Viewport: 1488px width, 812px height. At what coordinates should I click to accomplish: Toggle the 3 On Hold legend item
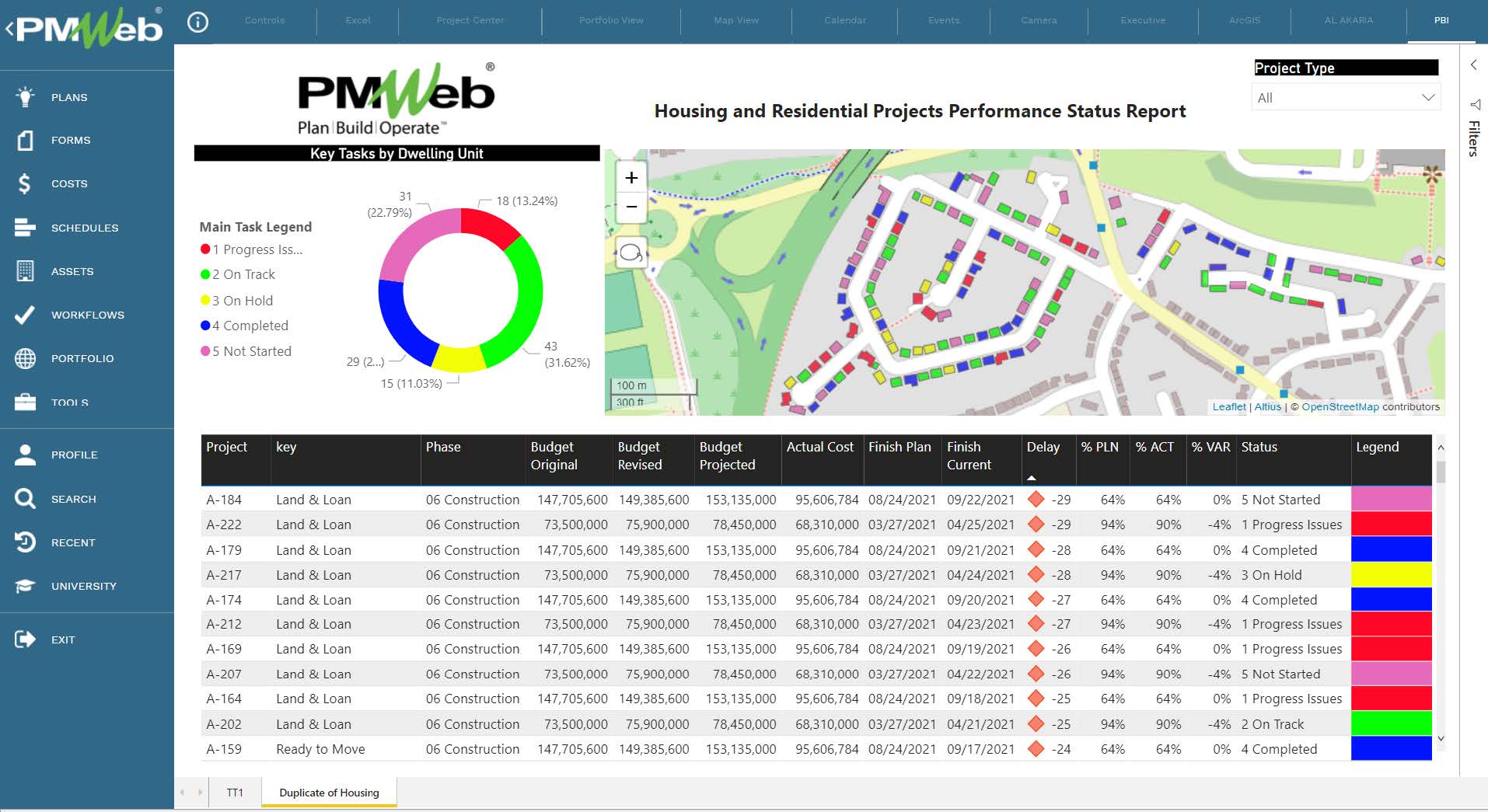(236, 301)
